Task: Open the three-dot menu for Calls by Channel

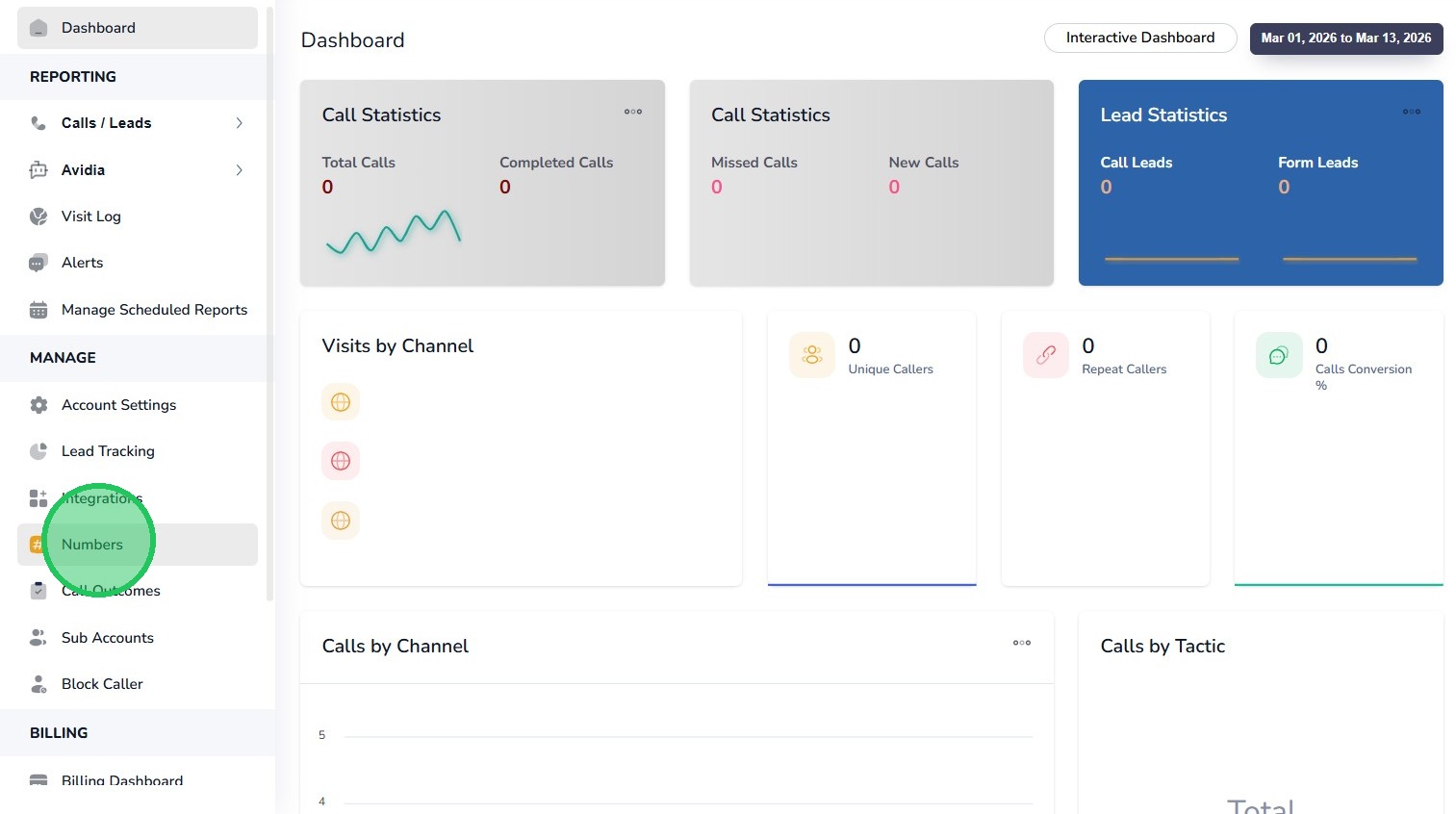Action: [1022, 643]
